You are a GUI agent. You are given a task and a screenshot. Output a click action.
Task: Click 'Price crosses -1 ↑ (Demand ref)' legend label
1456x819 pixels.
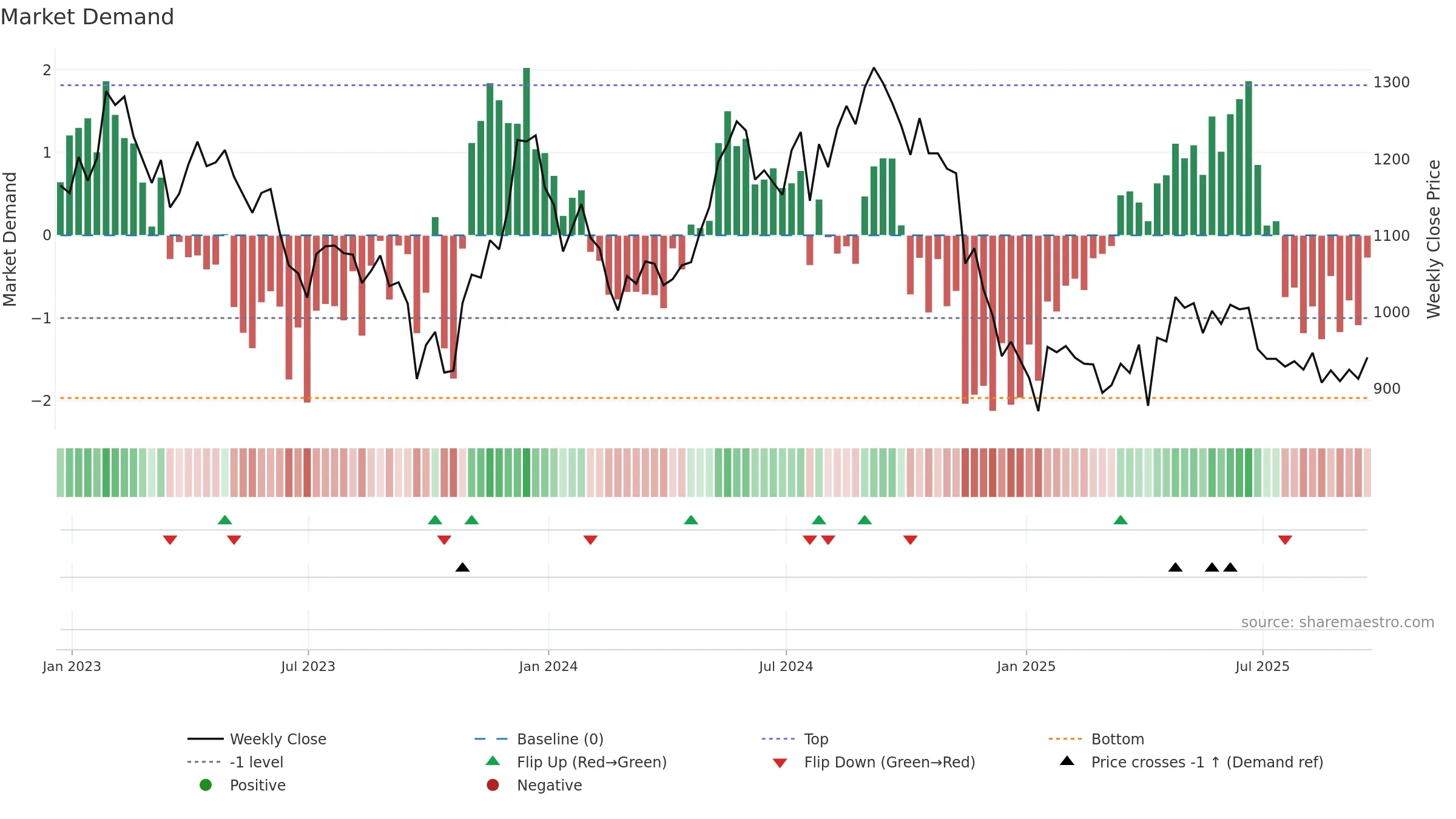pyautogui.click(x=1207, y=762)
